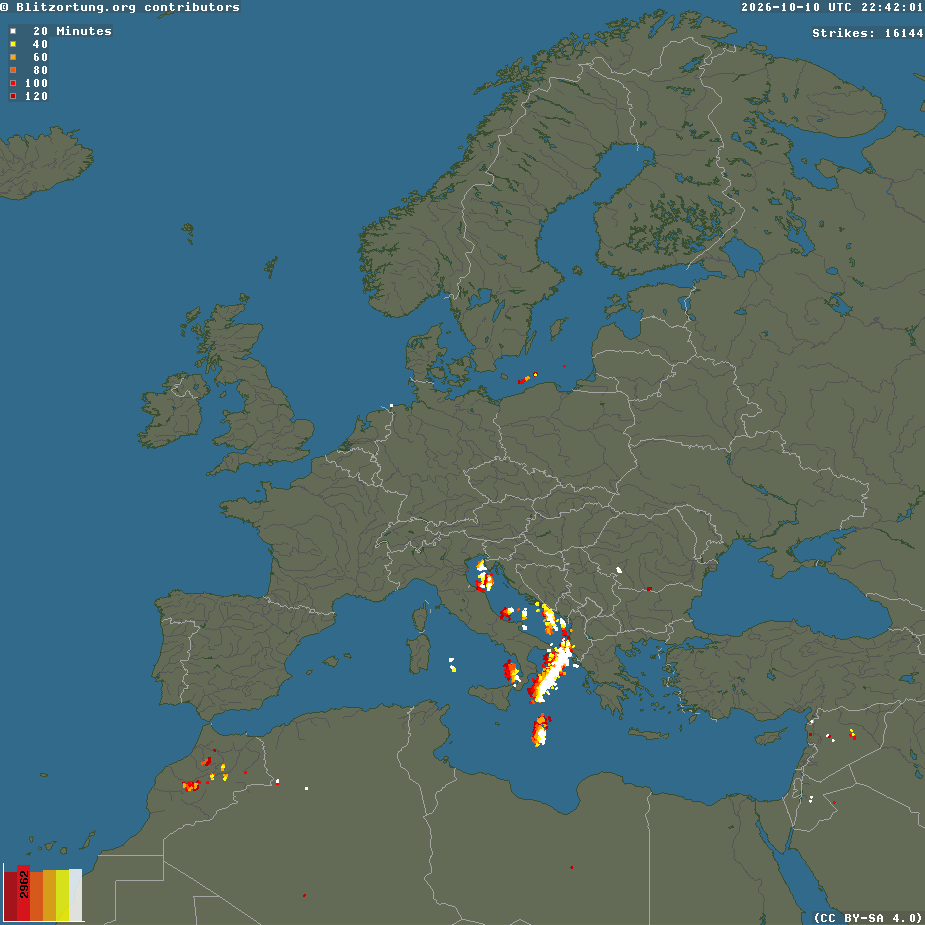Click the island of Iceland on the map
This screenshot has height=925, width=925.
44,162
